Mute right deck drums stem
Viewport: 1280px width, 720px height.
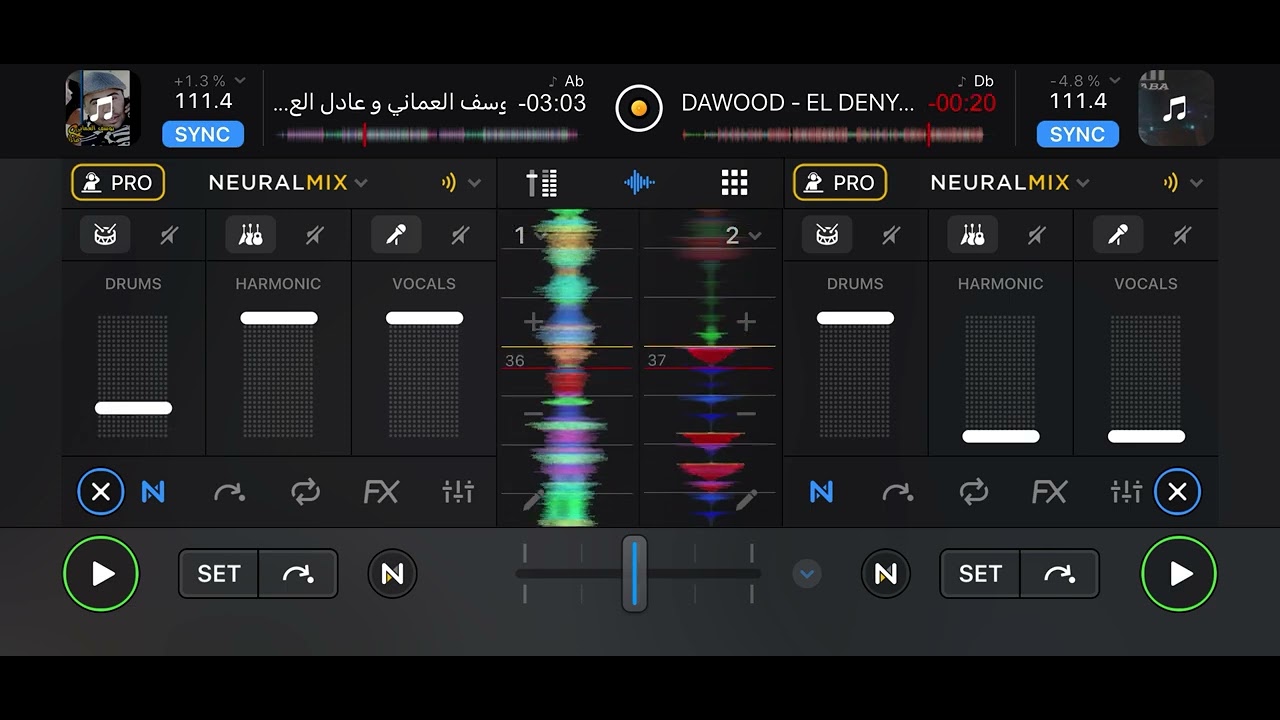pos(891,235)
